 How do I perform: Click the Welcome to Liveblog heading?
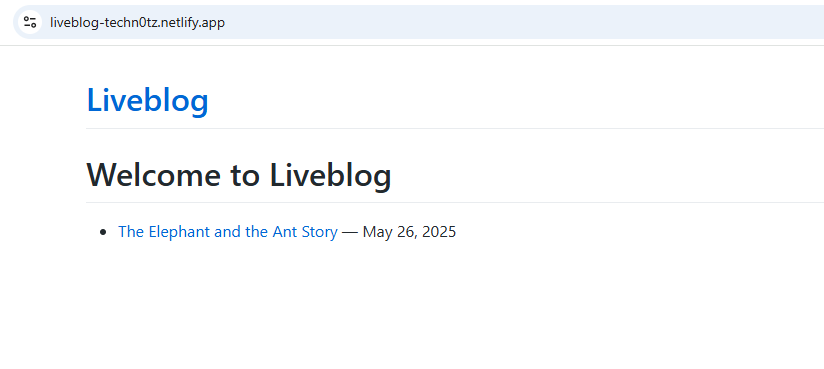(x=239, y=175)
